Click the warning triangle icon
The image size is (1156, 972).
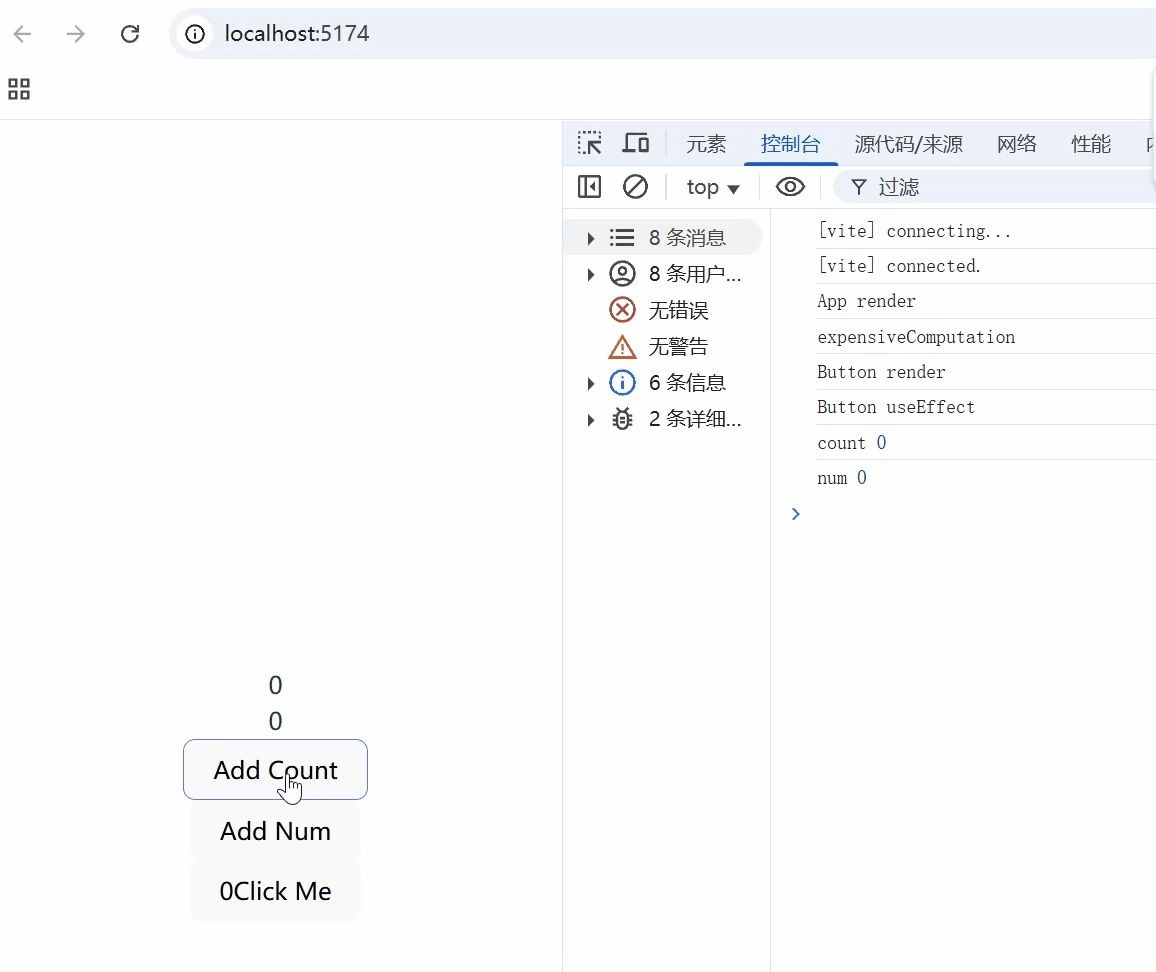[621, 346]
